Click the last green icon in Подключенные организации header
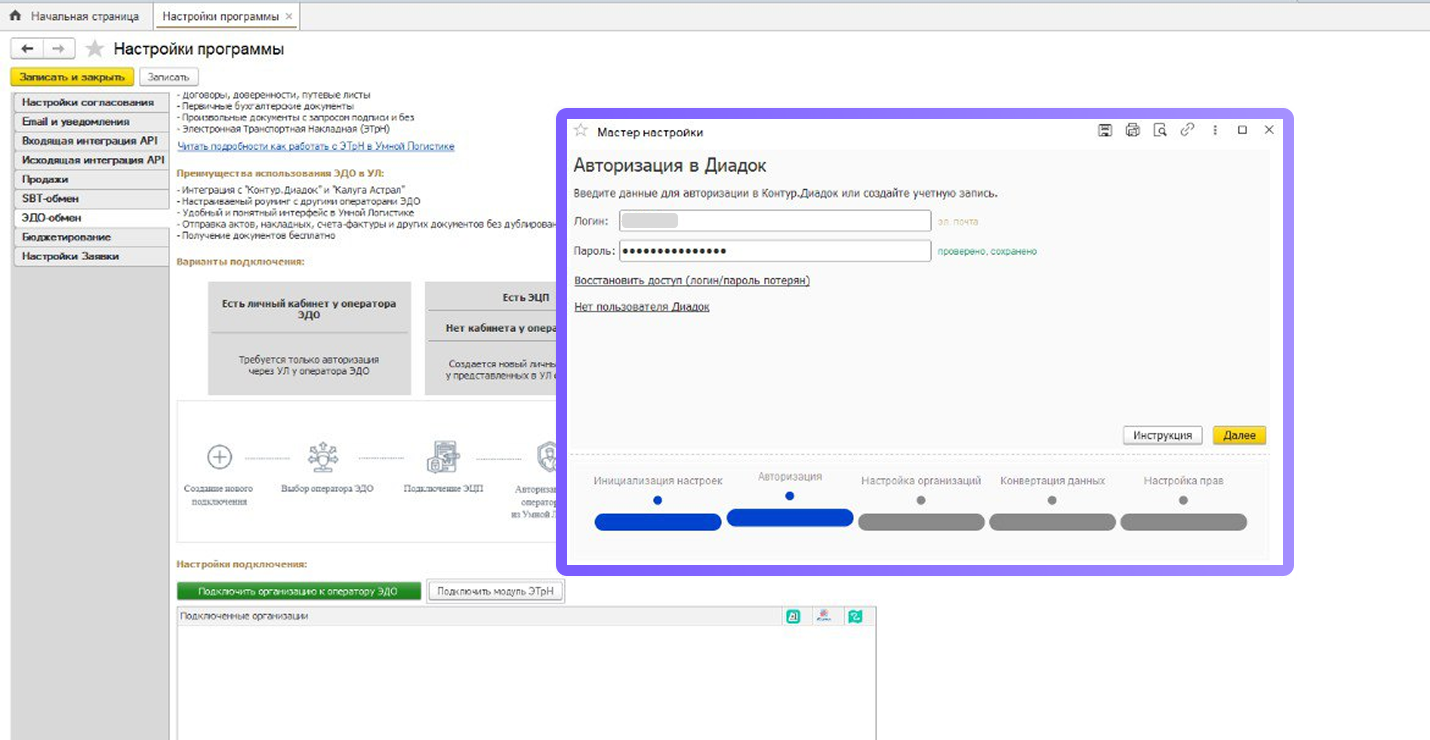 (x=855, y=616)
